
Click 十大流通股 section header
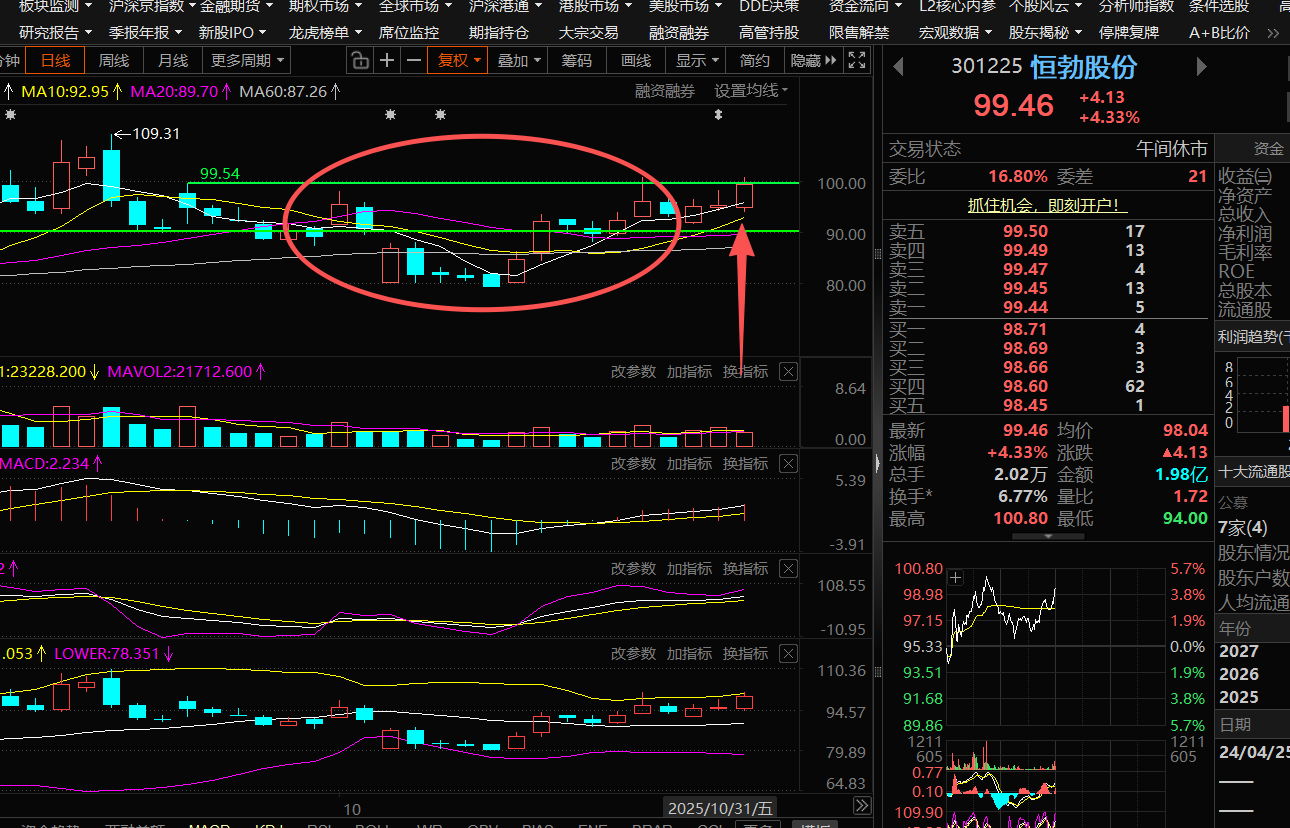coord(1253,473)
